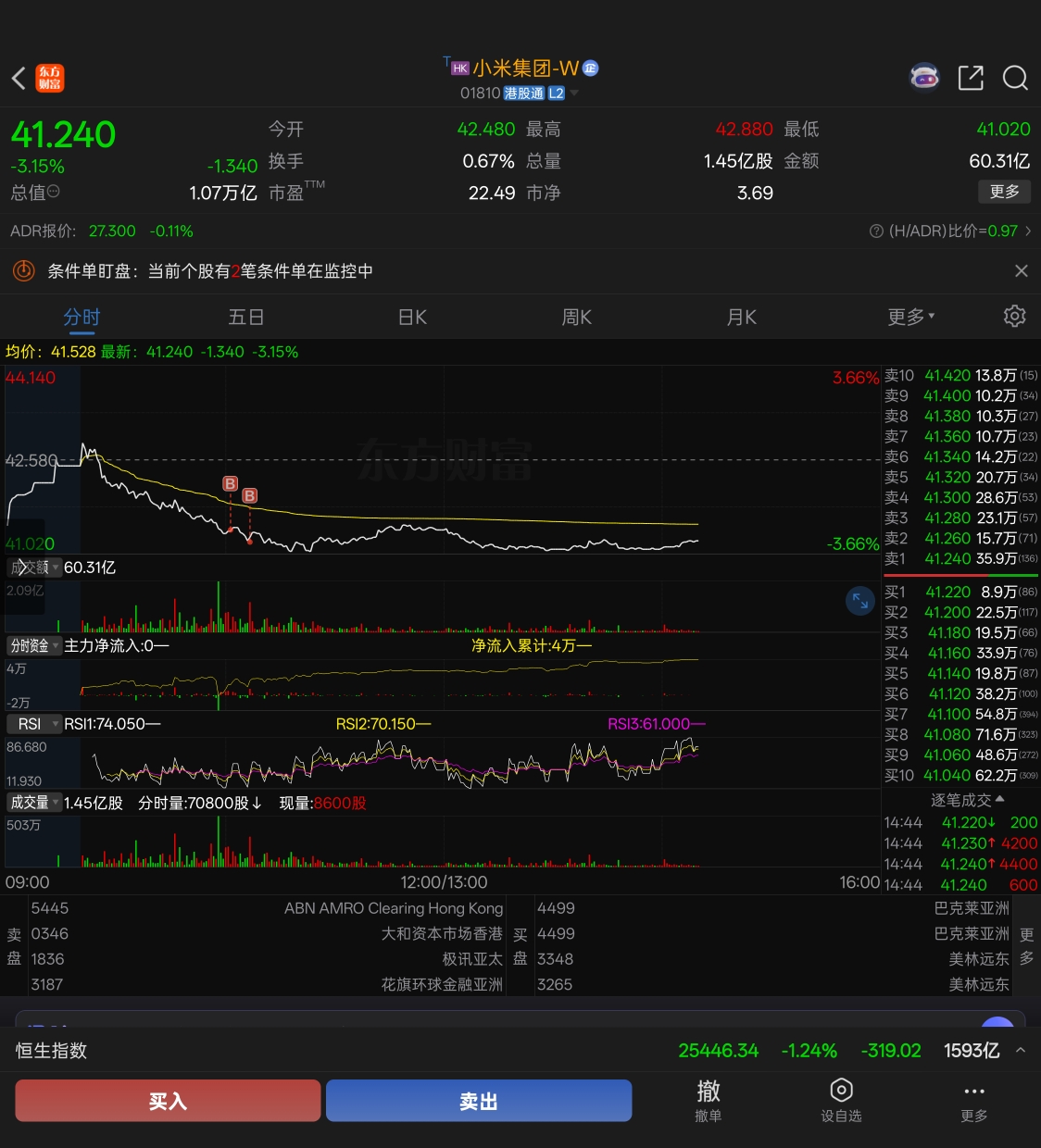Click the ABN AMRO Clearing Hong Kong broker row
The width and height of the screenshot is (1041, 1148).
267,908
